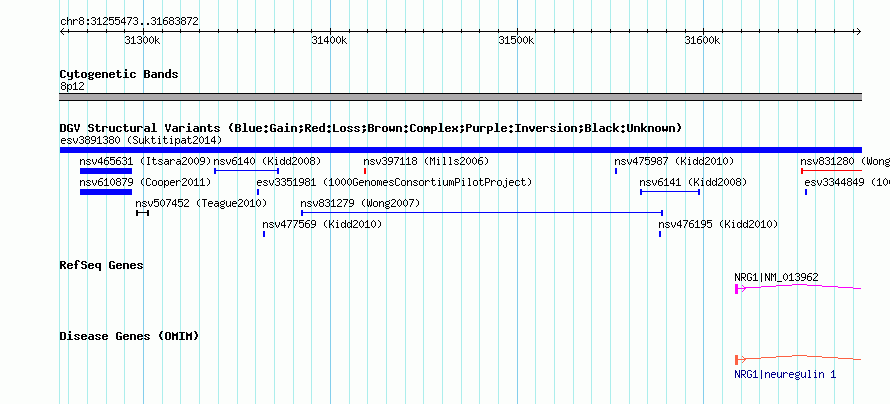Click the 31300k ruler position label
This screenshot has width=890, height=404.
[x=142, y=40]
